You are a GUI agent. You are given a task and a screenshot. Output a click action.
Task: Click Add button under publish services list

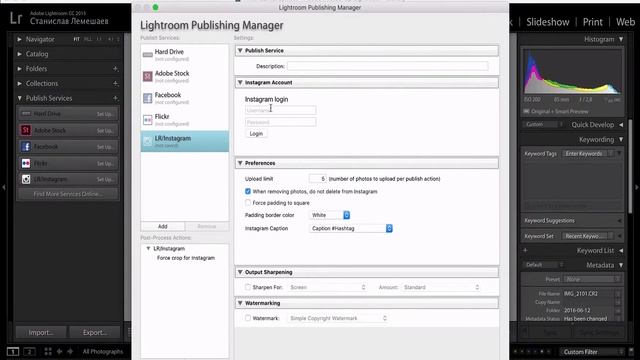coord(162,226)
